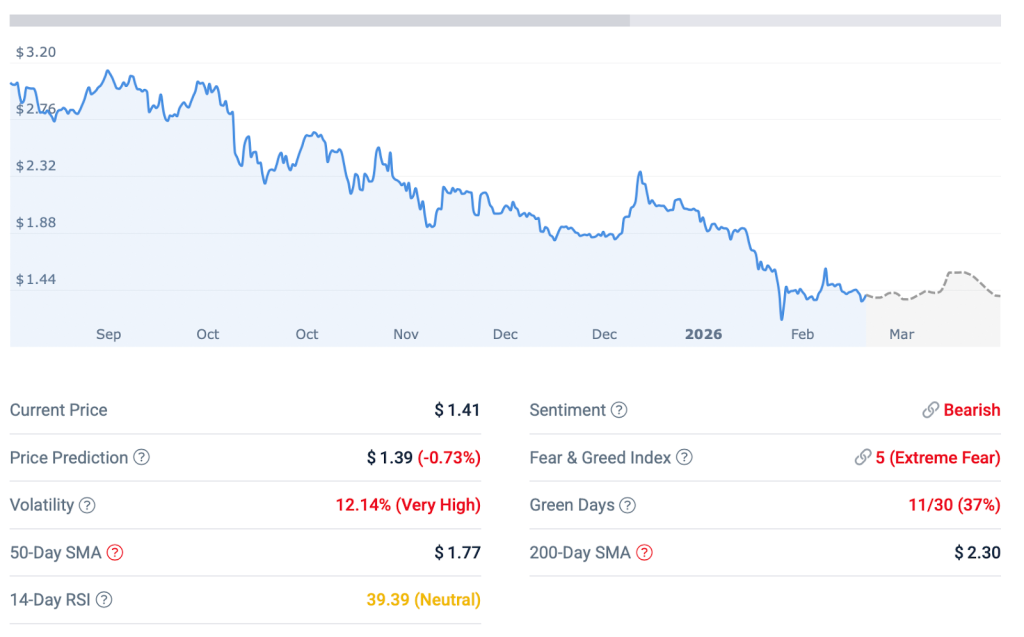Click the $1.39 price prediction value
Viewport: 1024px width, 637px height.
coord(389,457)
